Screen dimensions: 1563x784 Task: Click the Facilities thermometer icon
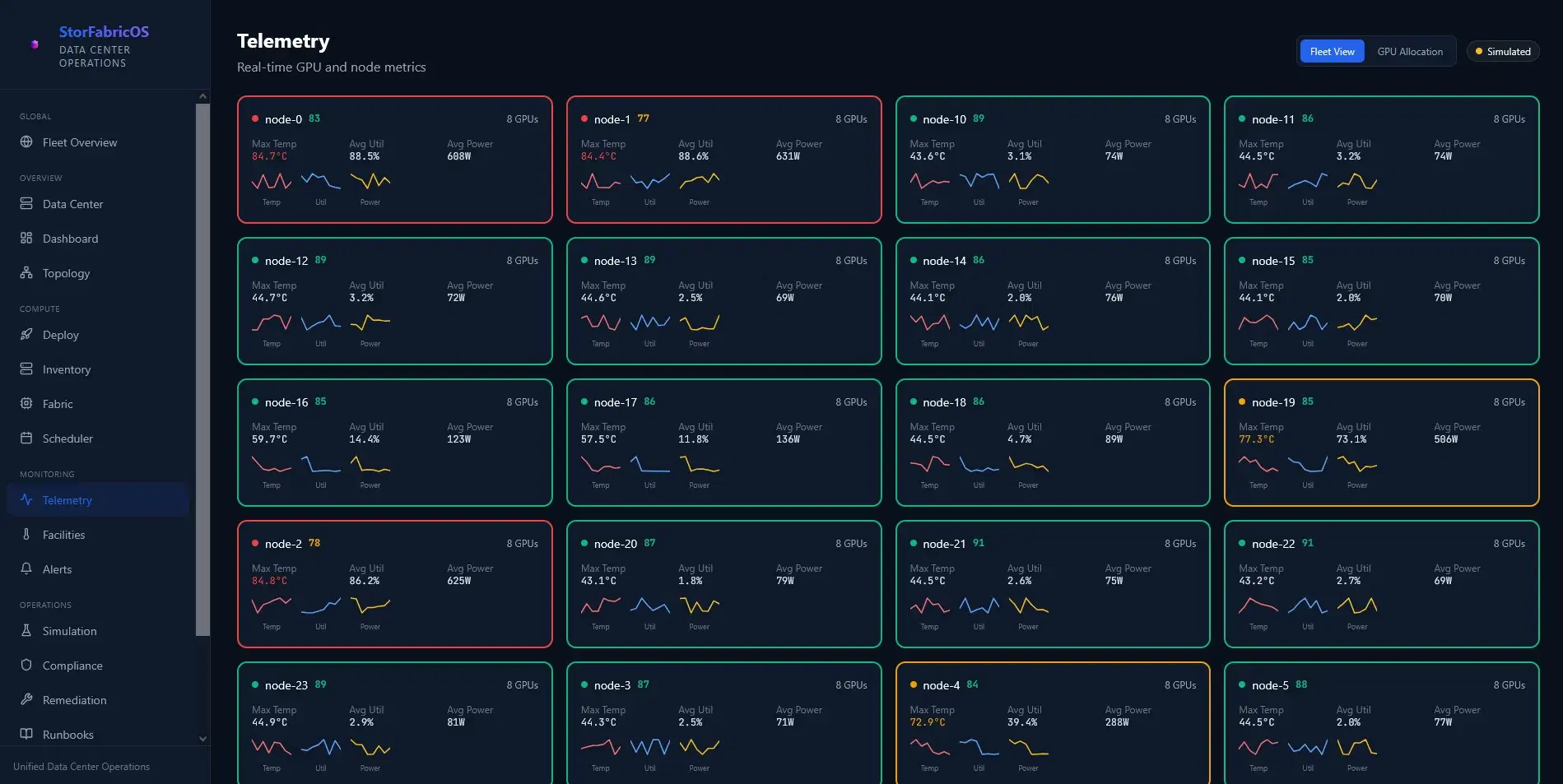click(26, 534)
